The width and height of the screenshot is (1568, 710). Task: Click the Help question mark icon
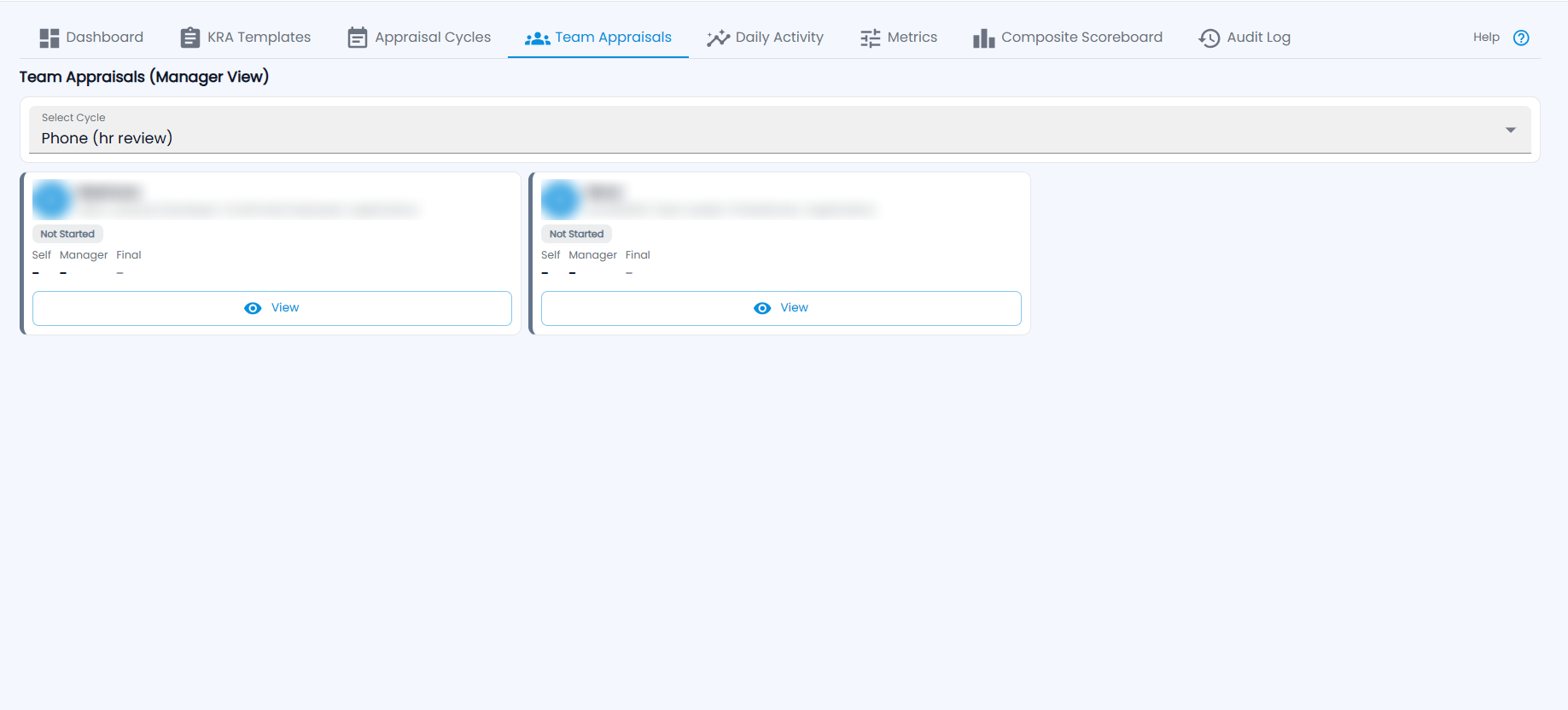click(1521, 38)
